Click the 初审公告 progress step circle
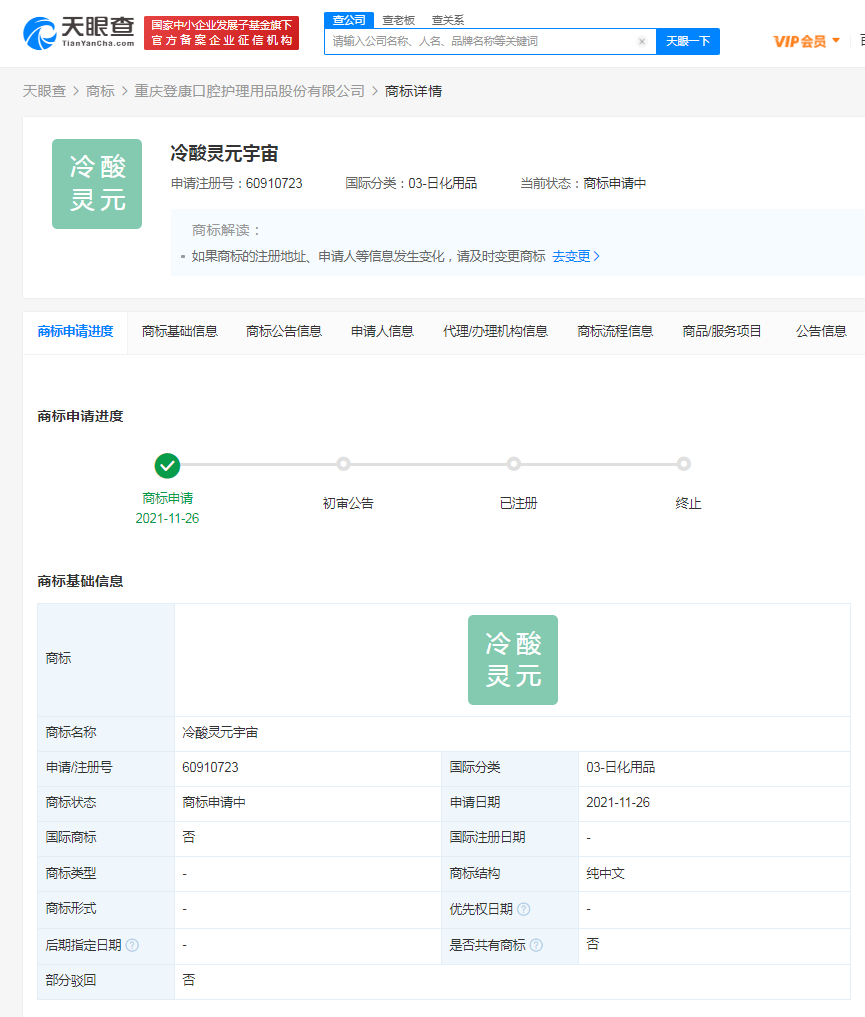The width and height of the screenshot is (865, 1017). click(x=343, y=464)
